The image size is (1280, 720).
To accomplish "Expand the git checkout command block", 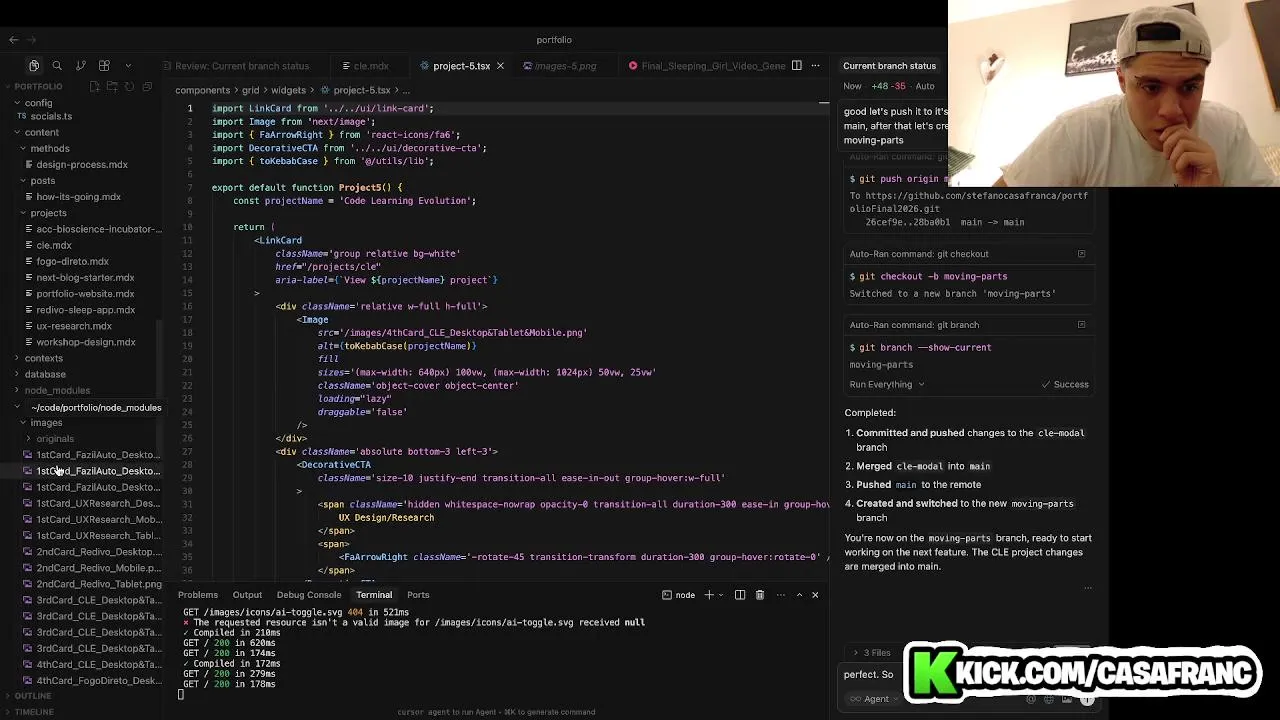I will [1081, 254].
